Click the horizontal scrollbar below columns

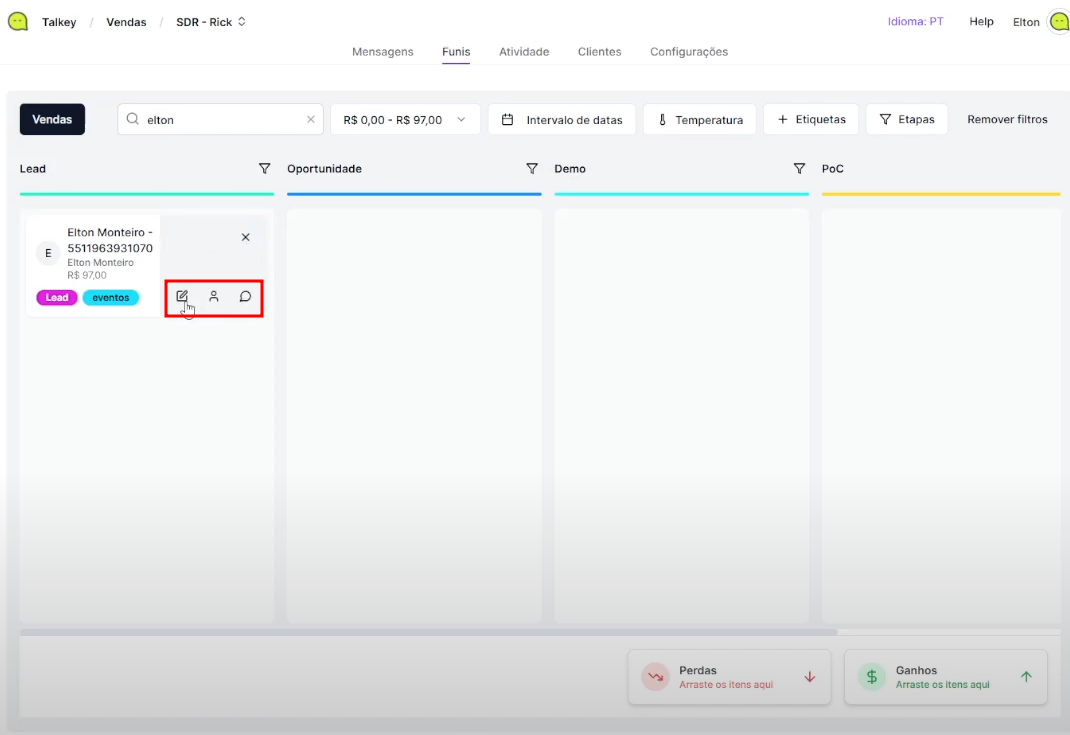click(428, 632)
